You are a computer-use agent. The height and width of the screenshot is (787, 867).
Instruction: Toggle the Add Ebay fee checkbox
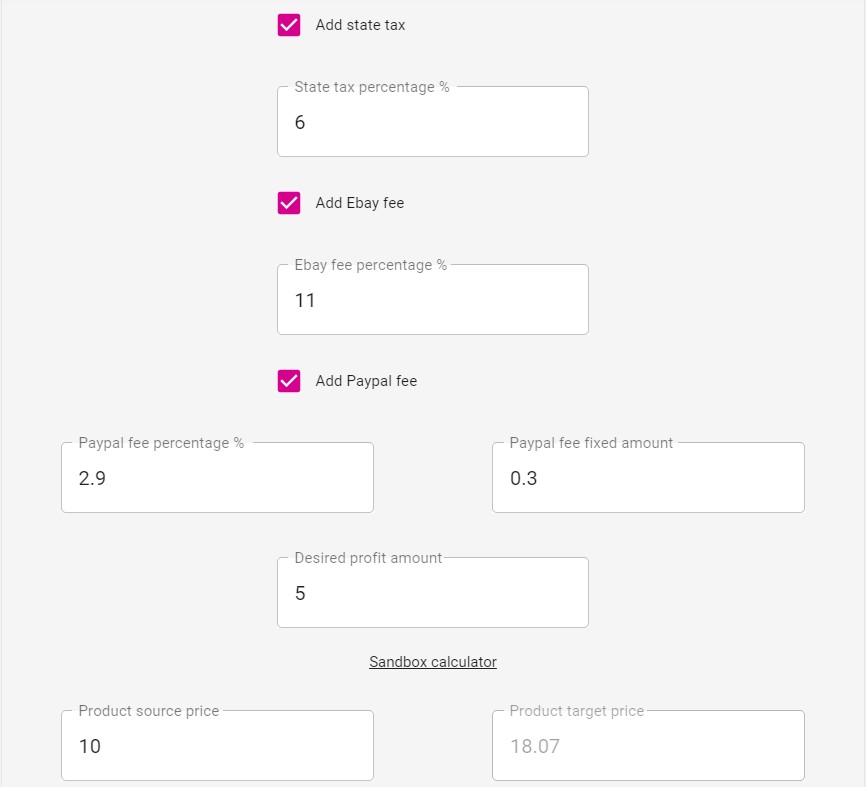(x=289, y=203)
